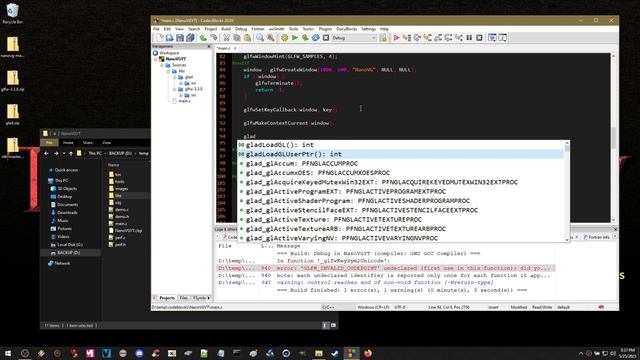Run project with green play icon
This screenshot has height=360, width=640.
pyautogui.click(x=295, y=38)
